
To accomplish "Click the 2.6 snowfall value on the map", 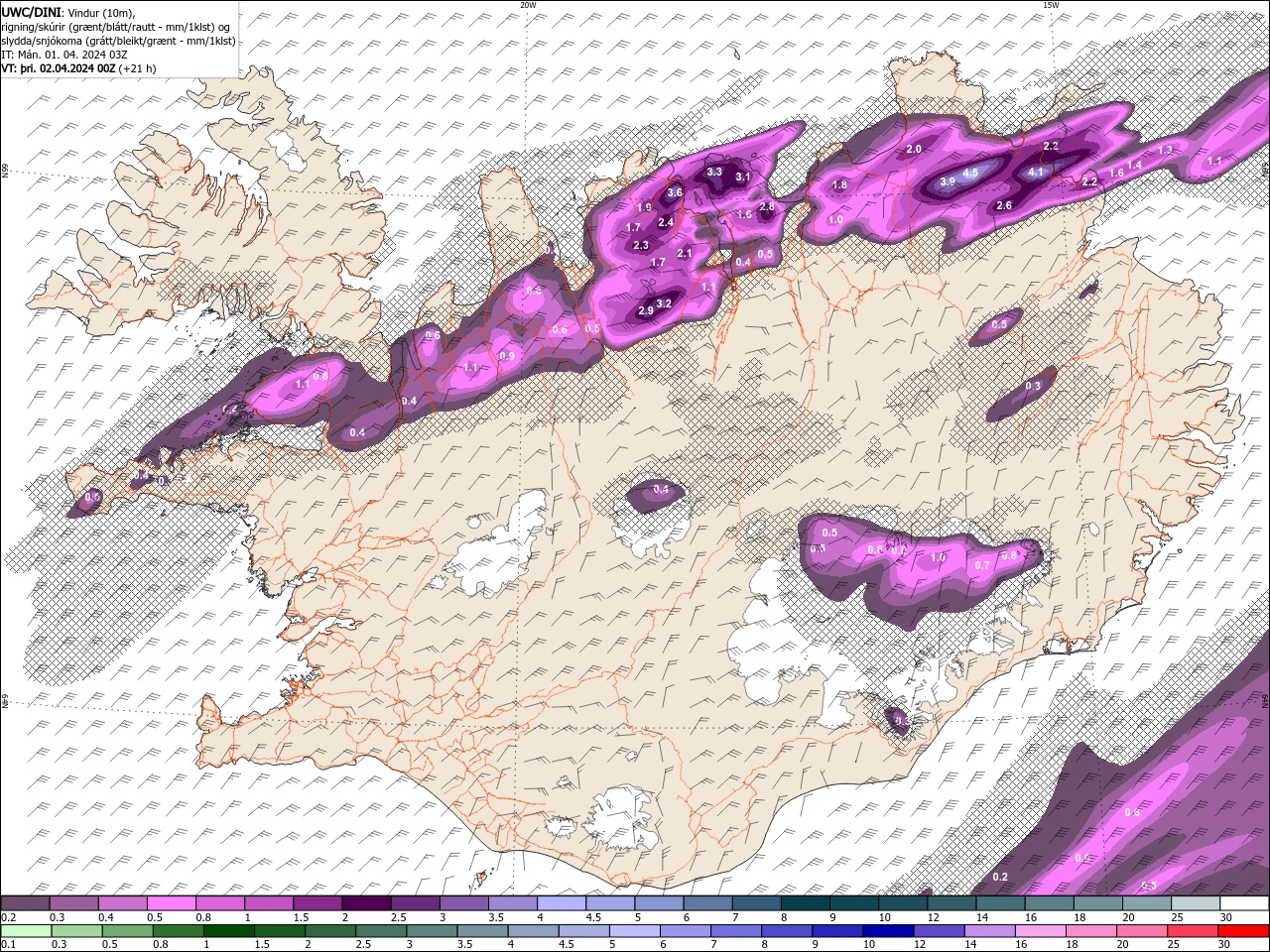I will pos(1004,205).
